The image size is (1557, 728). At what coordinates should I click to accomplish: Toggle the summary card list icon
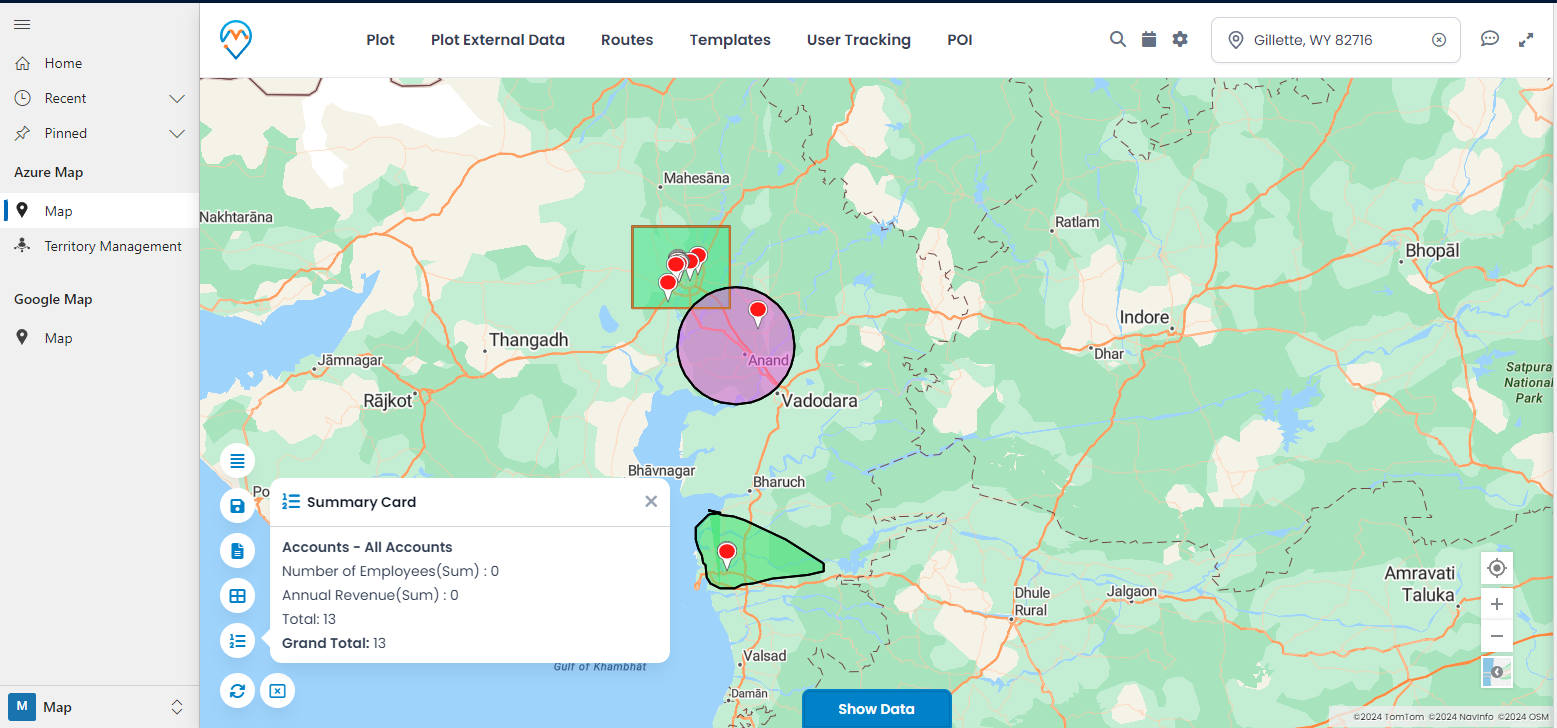click(x=237, y=641)
